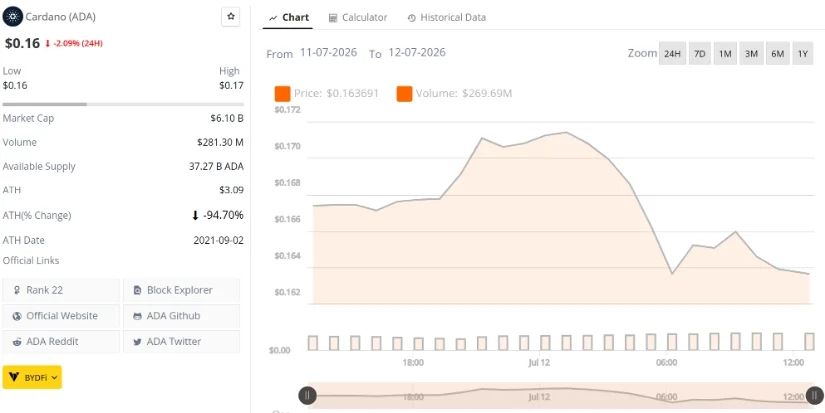Open the ADA Github link
The height and width of the screenshot is (413, 825).
(181, 316)
